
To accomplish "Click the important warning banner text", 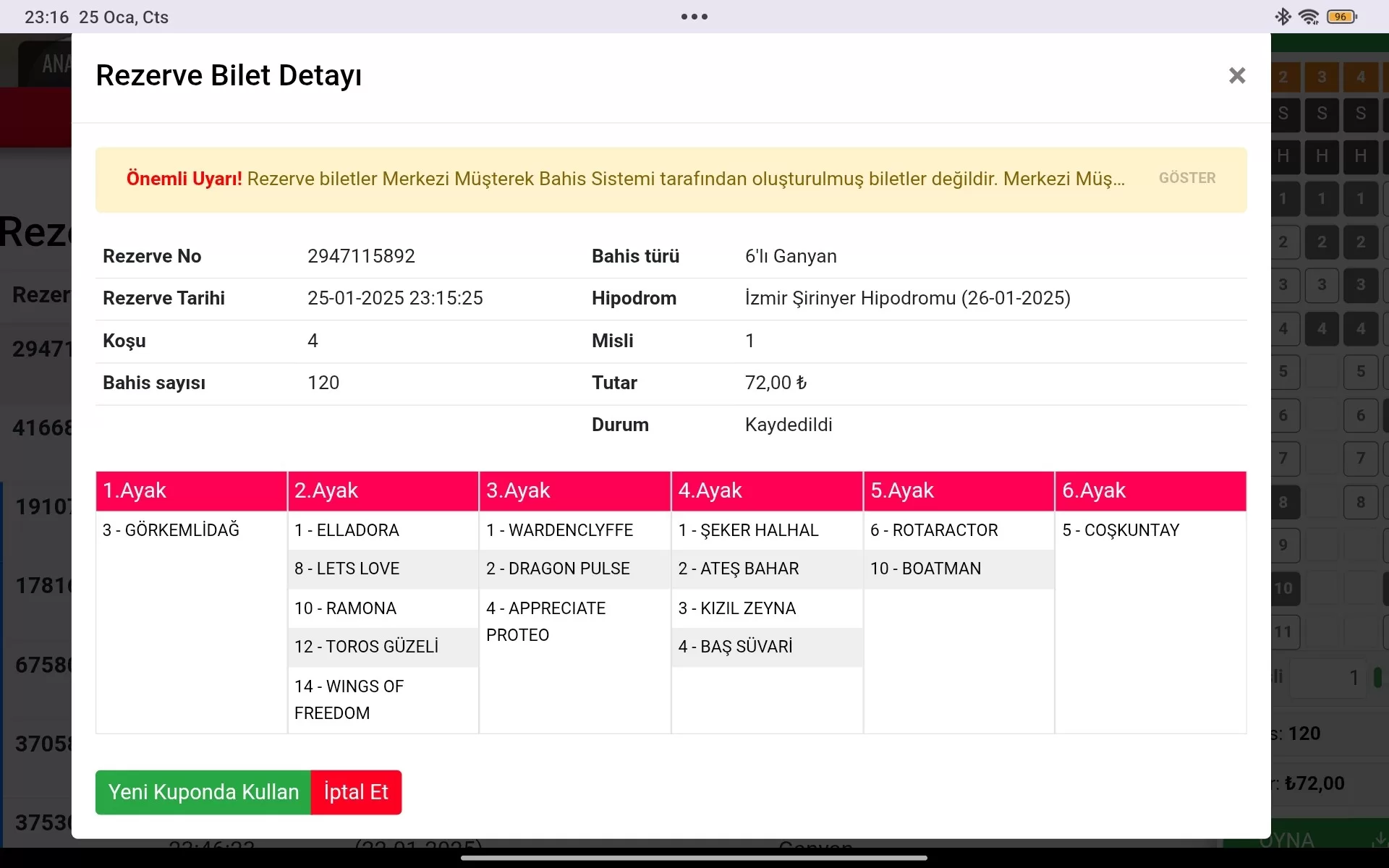I will click(x=625, y=179).
